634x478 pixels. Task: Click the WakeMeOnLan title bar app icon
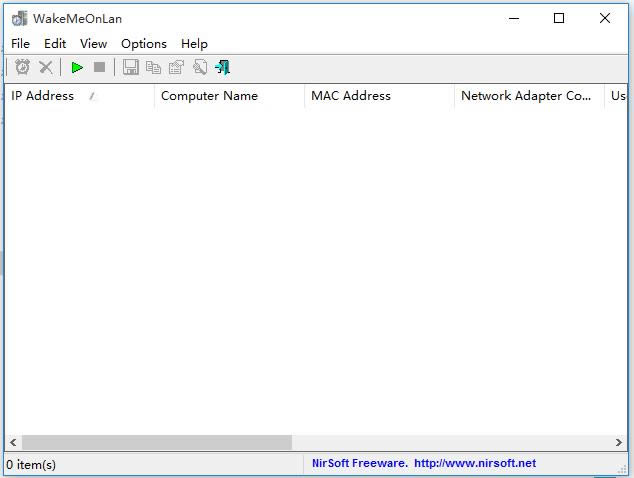click(x=19, y=18)
